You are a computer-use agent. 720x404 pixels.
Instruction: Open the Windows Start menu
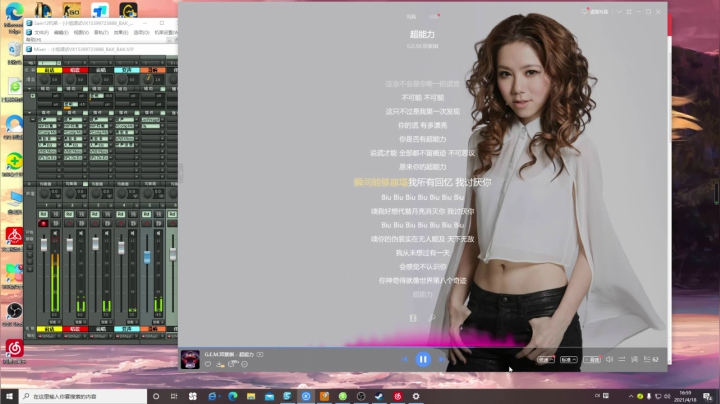(9, 396)
